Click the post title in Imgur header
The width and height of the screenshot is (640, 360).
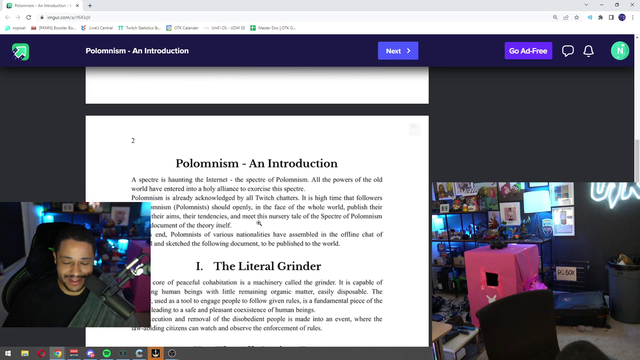(x=137, y=51)
